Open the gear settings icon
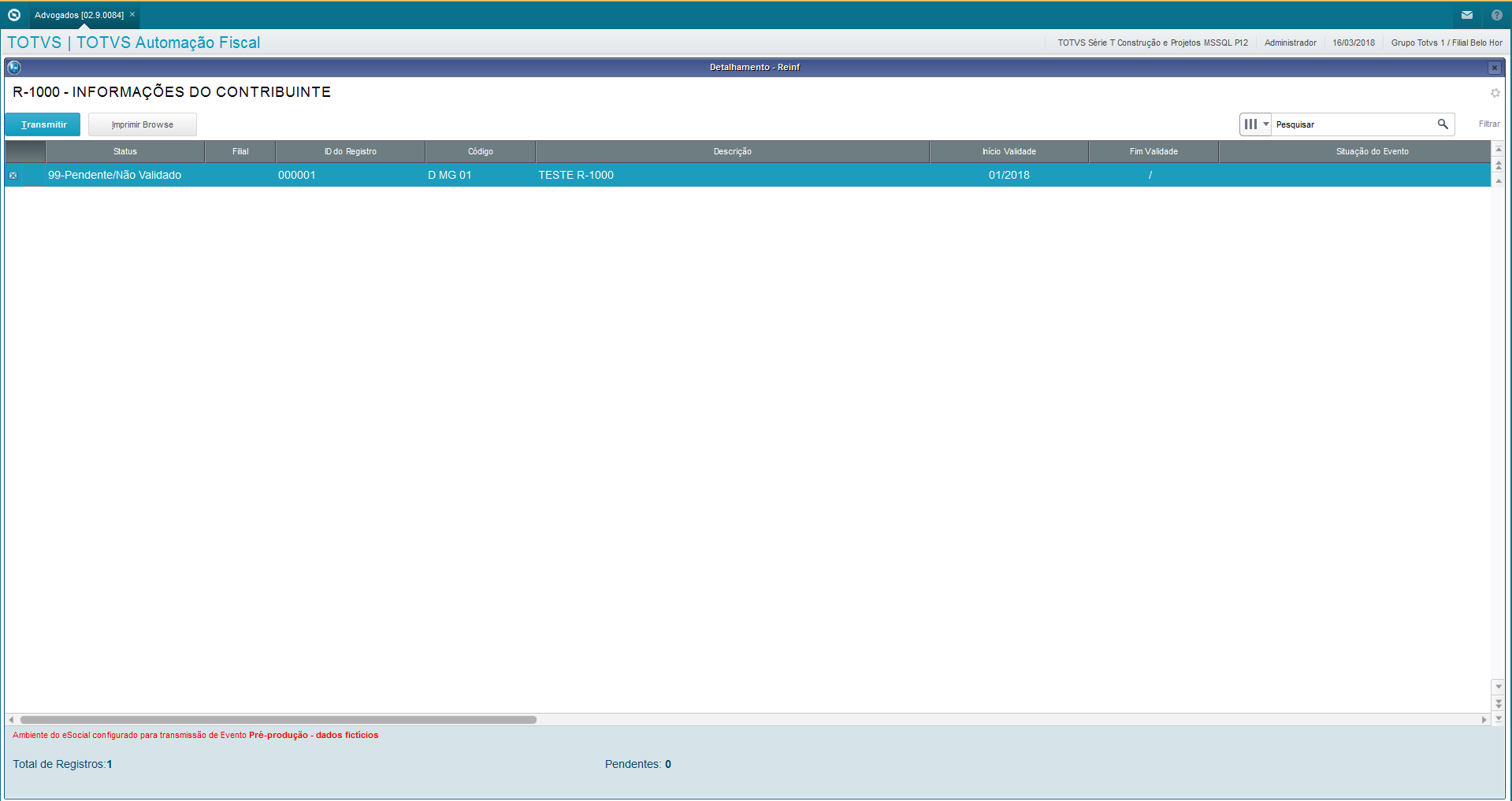The height and width of the screenshot is (801, 1512). 1495,93
